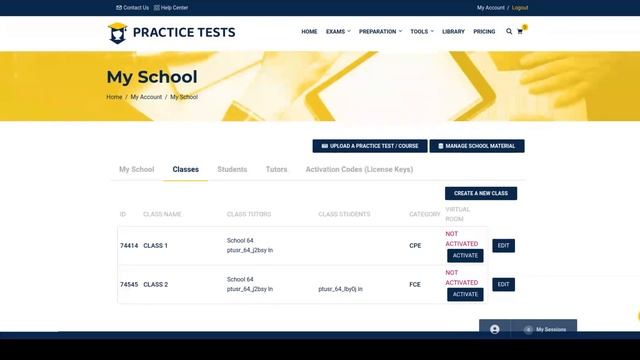Click the round icon beside My Sessions

(528, 329)
